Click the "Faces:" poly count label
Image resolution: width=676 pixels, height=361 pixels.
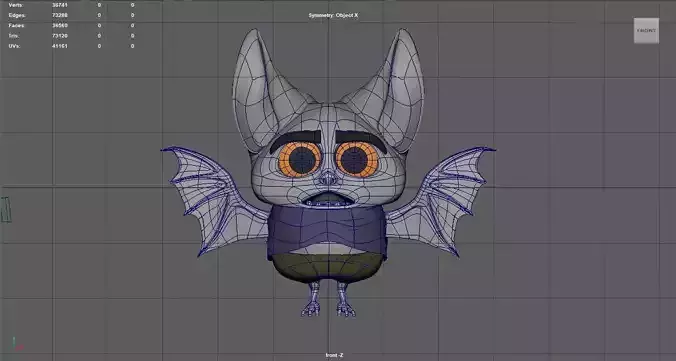tap(17, 25)
